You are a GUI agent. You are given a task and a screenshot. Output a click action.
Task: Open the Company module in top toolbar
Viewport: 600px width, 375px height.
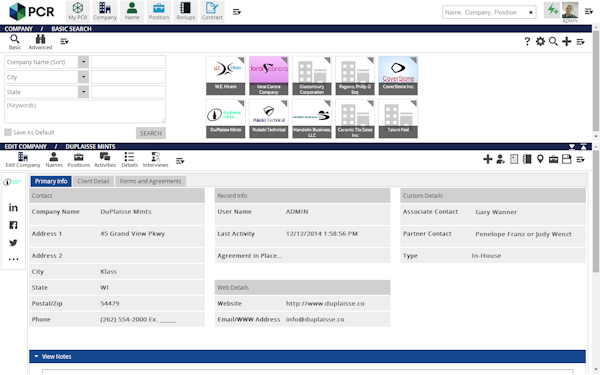click(x=105, y=11)
